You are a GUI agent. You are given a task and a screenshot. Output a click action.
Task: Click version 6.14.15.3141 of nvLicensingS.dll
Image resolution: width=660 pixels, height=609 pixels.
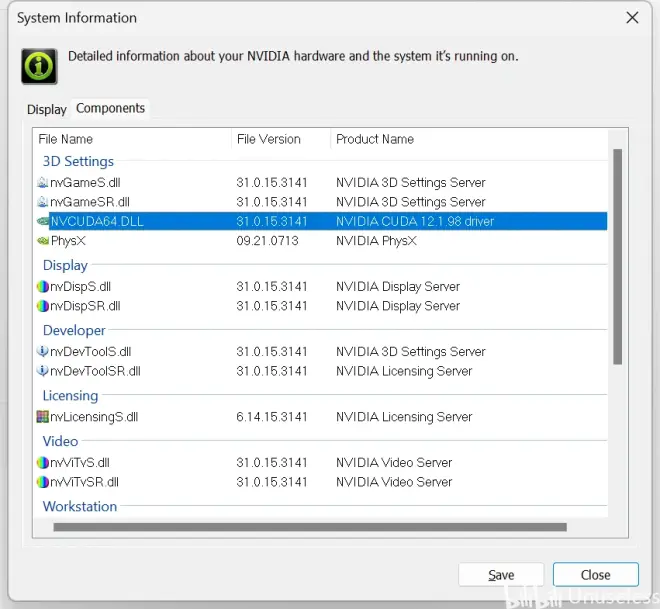[x=271, y=417]
